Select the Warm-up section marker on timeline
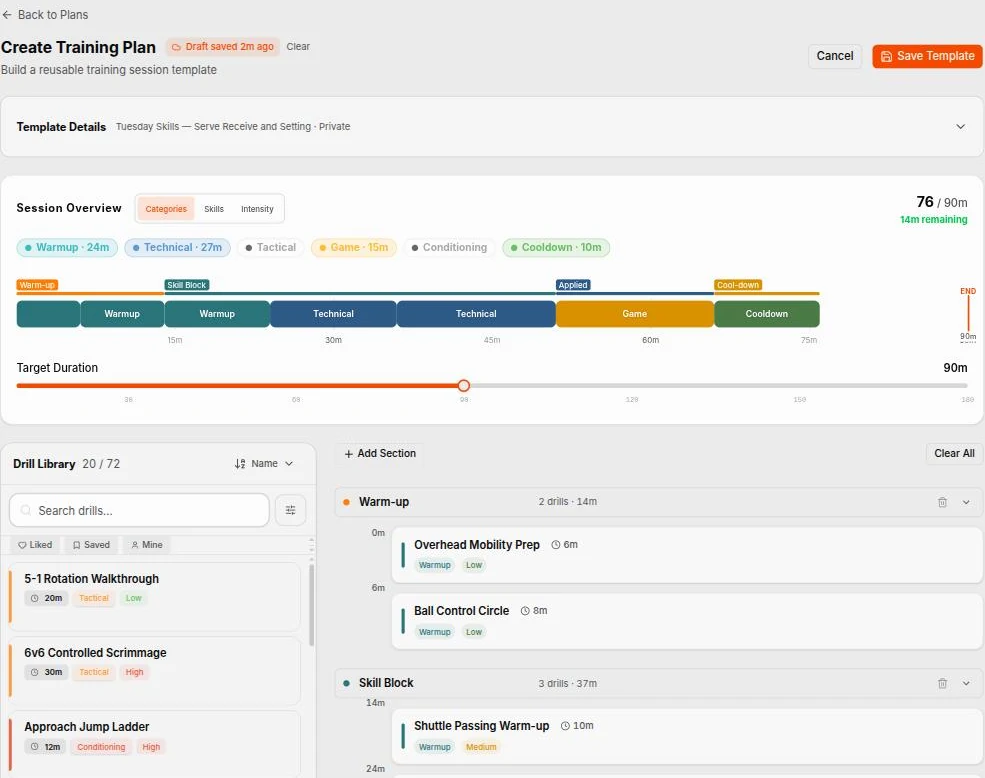The height and width of the screenshot is (778, 985). tap(37, 285)
